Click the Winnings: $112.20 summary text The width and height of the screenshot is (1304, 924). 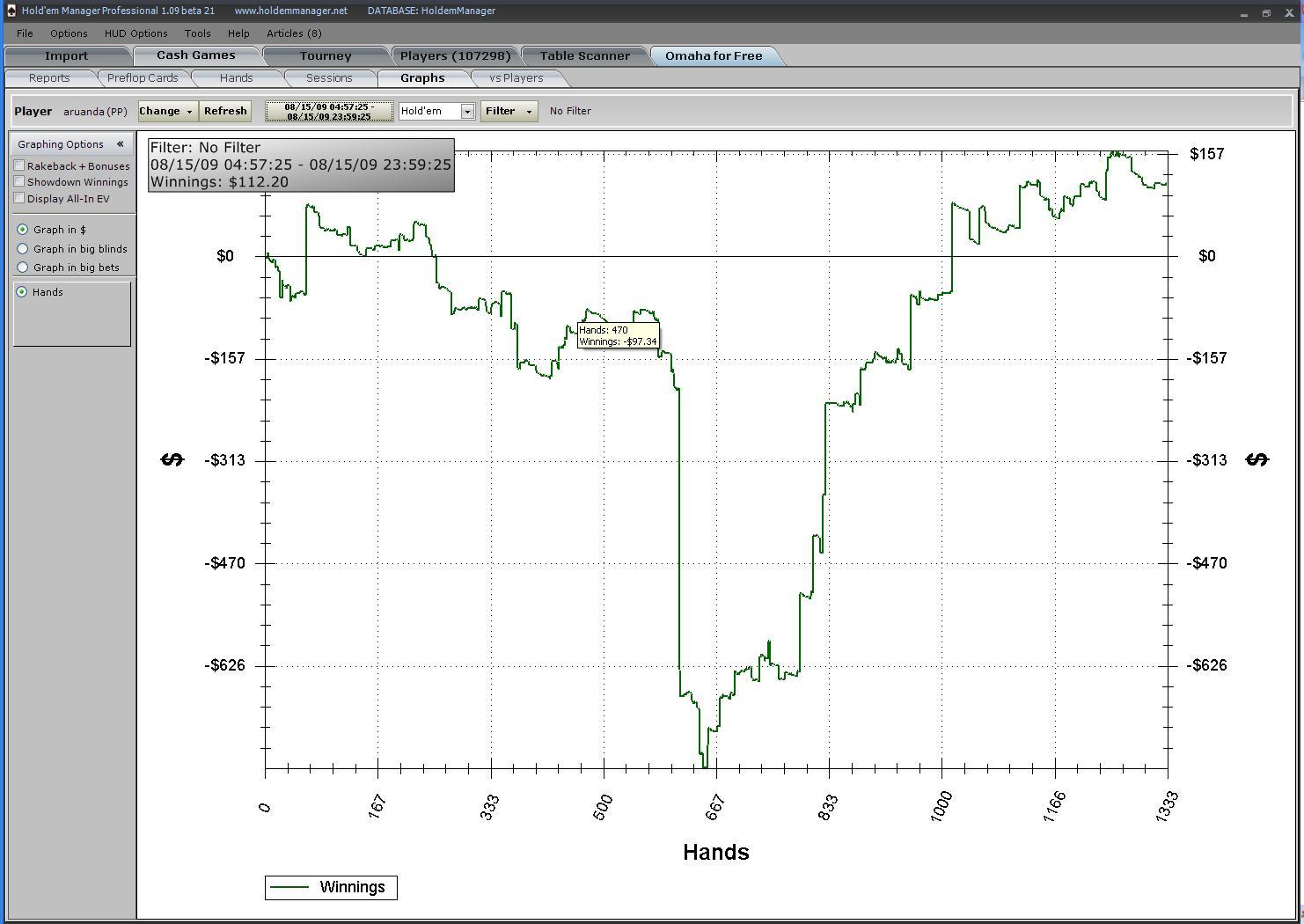click(x=219, y=182)
